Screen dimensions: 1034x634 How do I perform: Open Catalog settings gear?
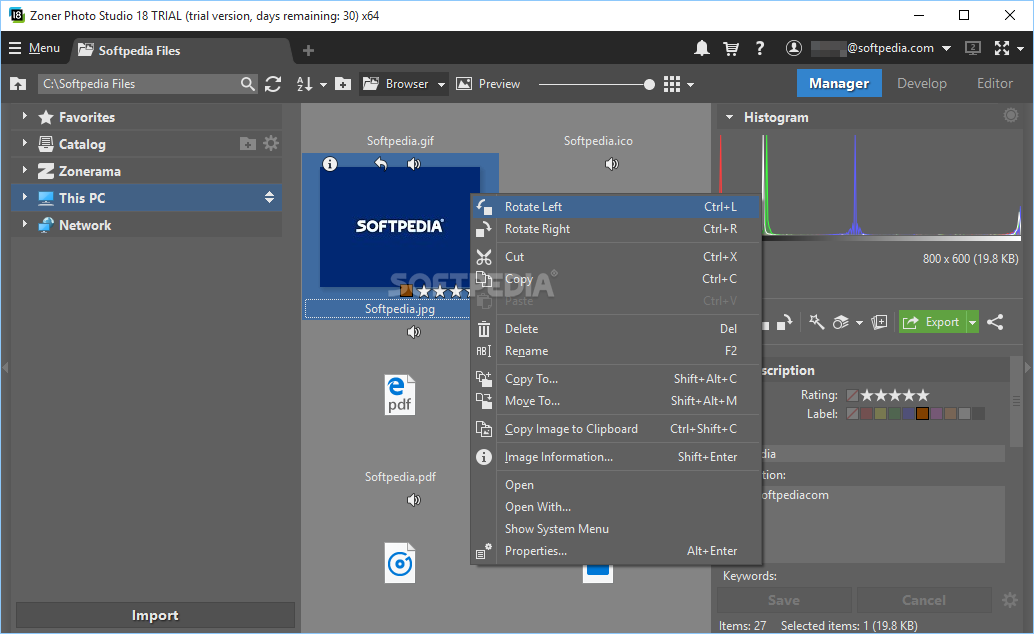(x=271, y=143)
